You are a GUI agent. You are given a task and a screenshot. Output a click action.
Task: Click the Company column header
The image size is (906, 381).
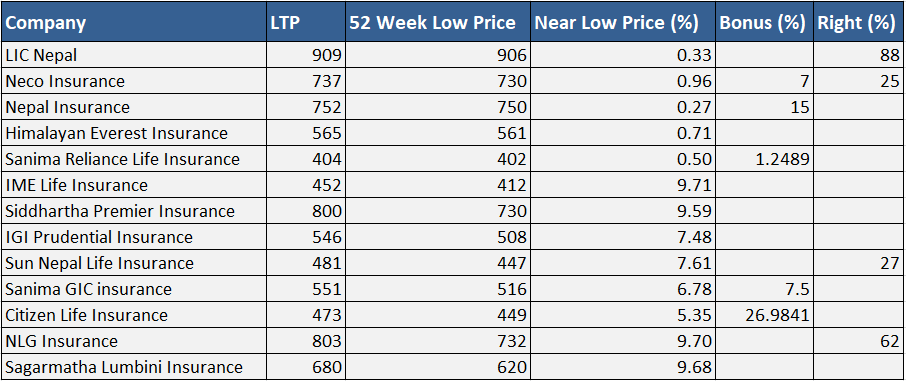(x=133, y=23)
